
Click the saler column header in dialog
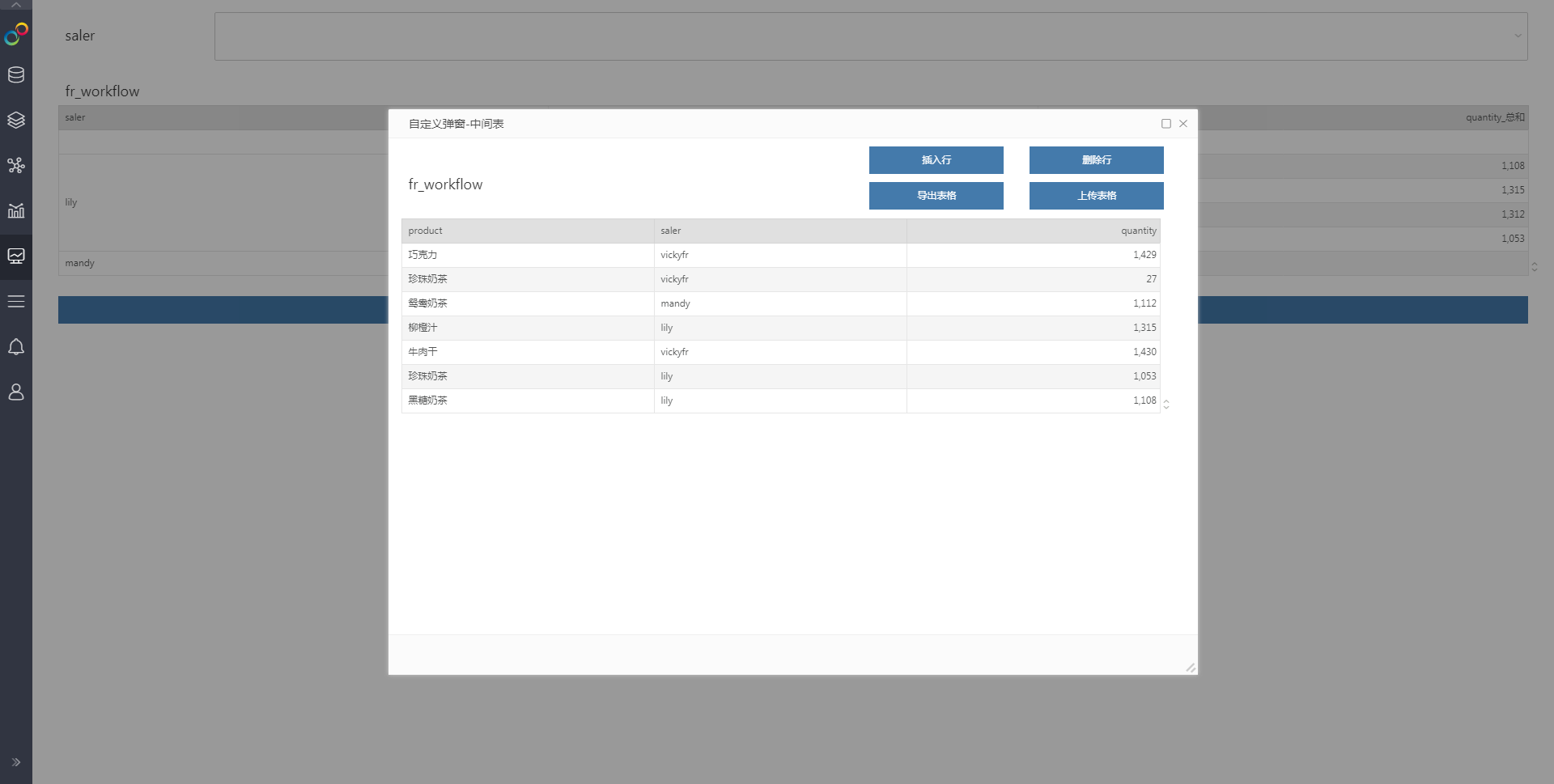pyautogui.click(x=780, y=231)
